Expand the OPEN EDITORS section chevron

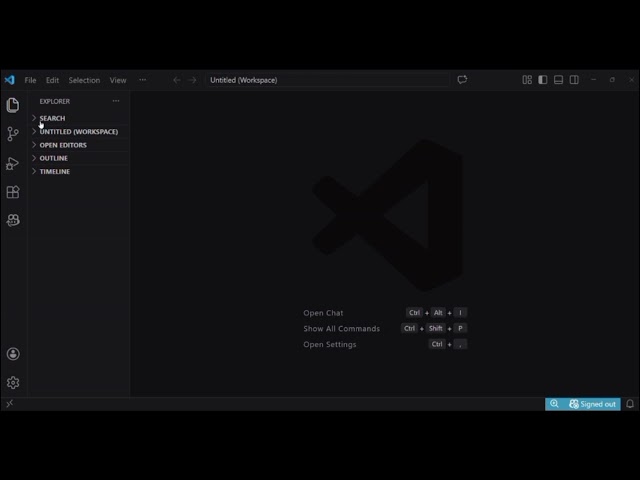point(34,145)
